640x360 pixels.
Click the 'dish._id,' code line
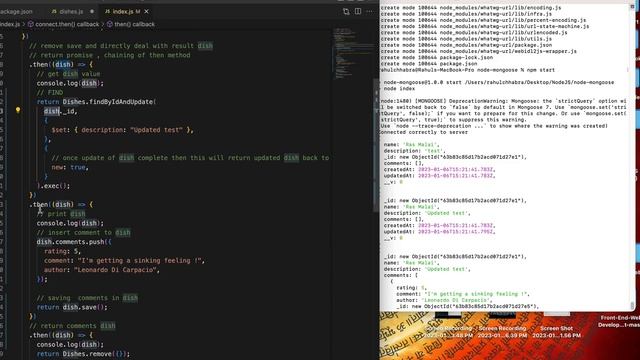pyautogui.click(x=60, y=111)
